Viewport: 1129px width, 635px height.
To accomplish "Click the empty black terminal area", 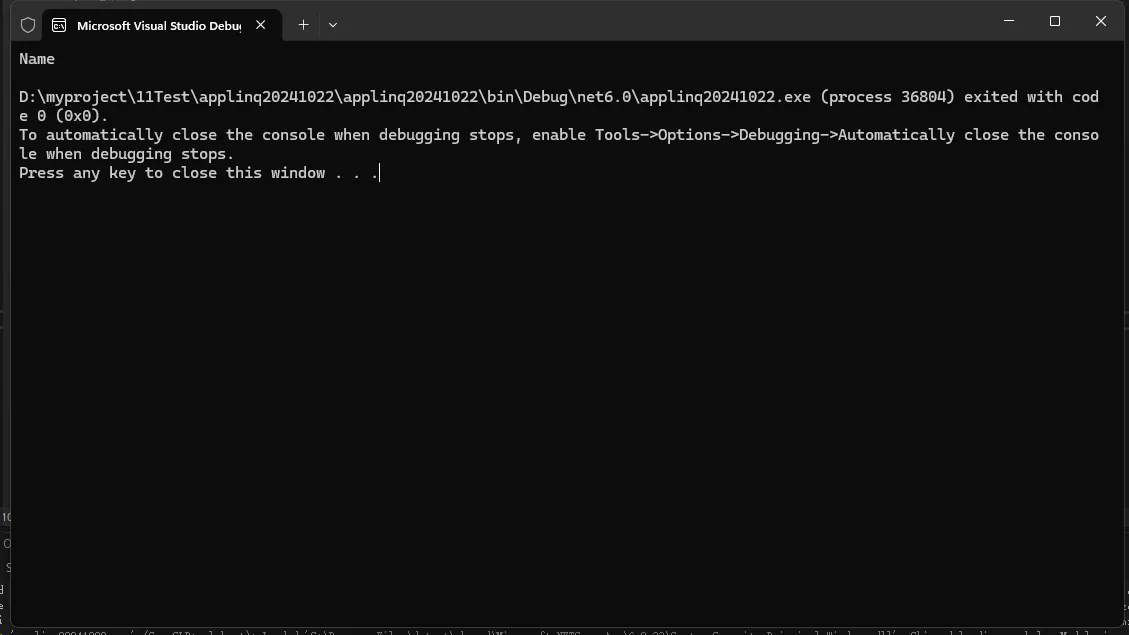I will tap(560, 400).
